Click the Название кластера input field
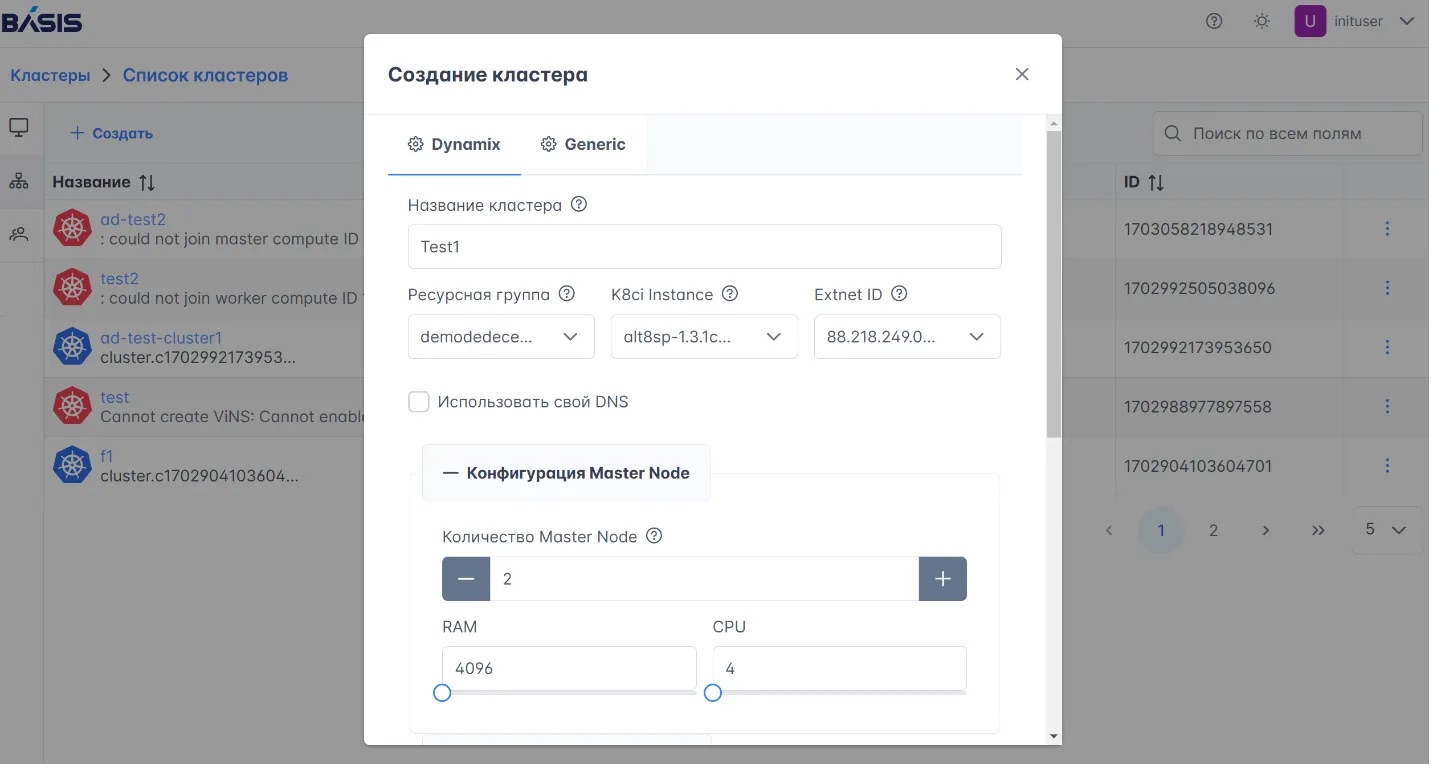 (704, 247)
